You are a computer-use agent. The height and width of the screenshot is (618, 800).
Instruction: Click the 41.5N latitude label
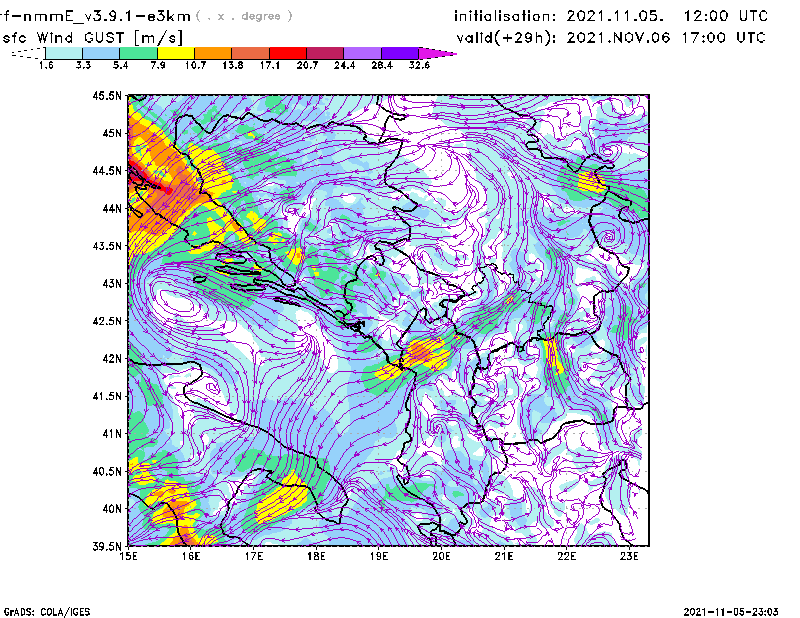tap(107, 396)
